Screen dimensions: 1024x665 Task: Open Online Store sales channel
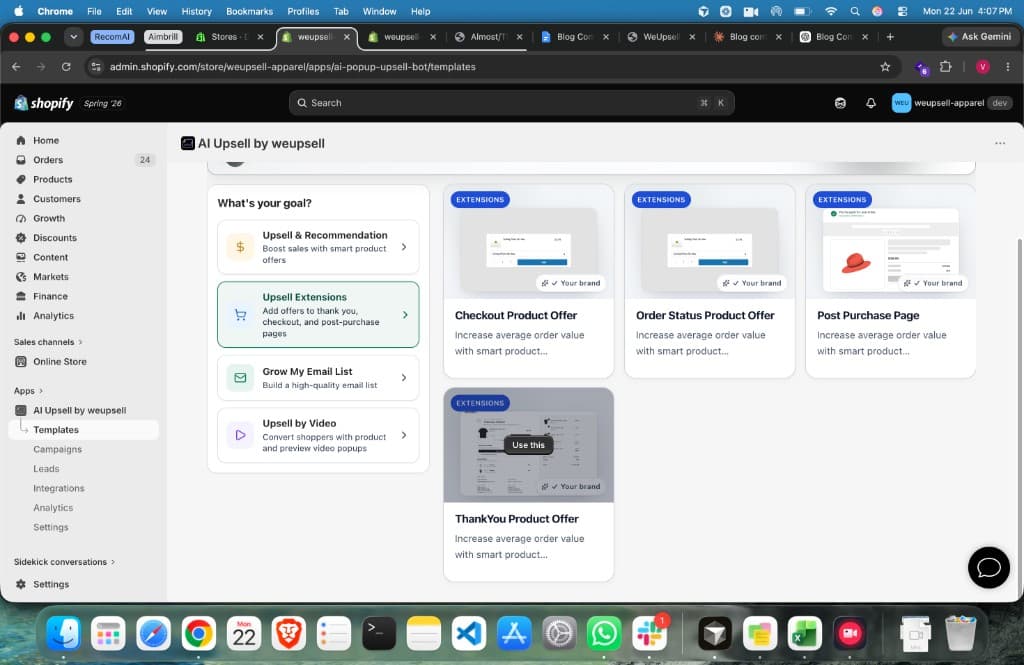(x=59, y=362)
